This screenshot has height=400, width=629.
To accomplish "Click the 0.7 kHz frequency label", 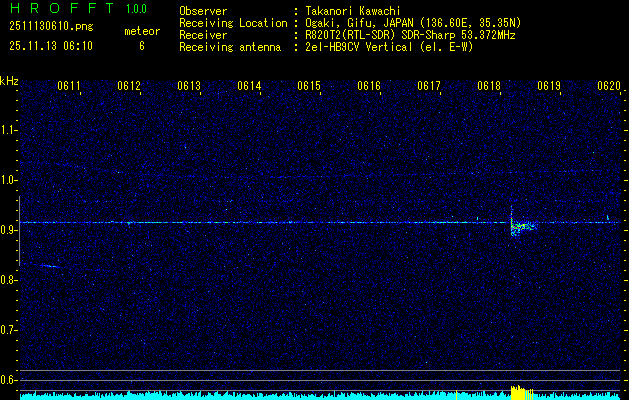I will point(8,330).
